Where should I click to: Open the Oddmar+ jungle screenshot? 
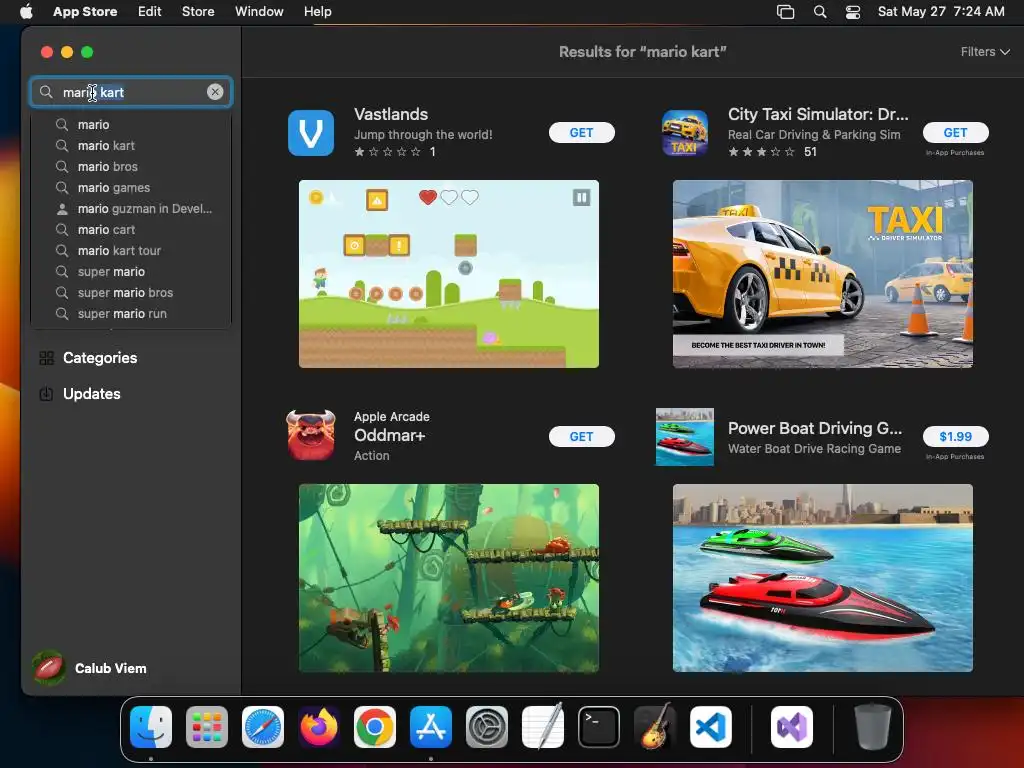pos(449,578)
